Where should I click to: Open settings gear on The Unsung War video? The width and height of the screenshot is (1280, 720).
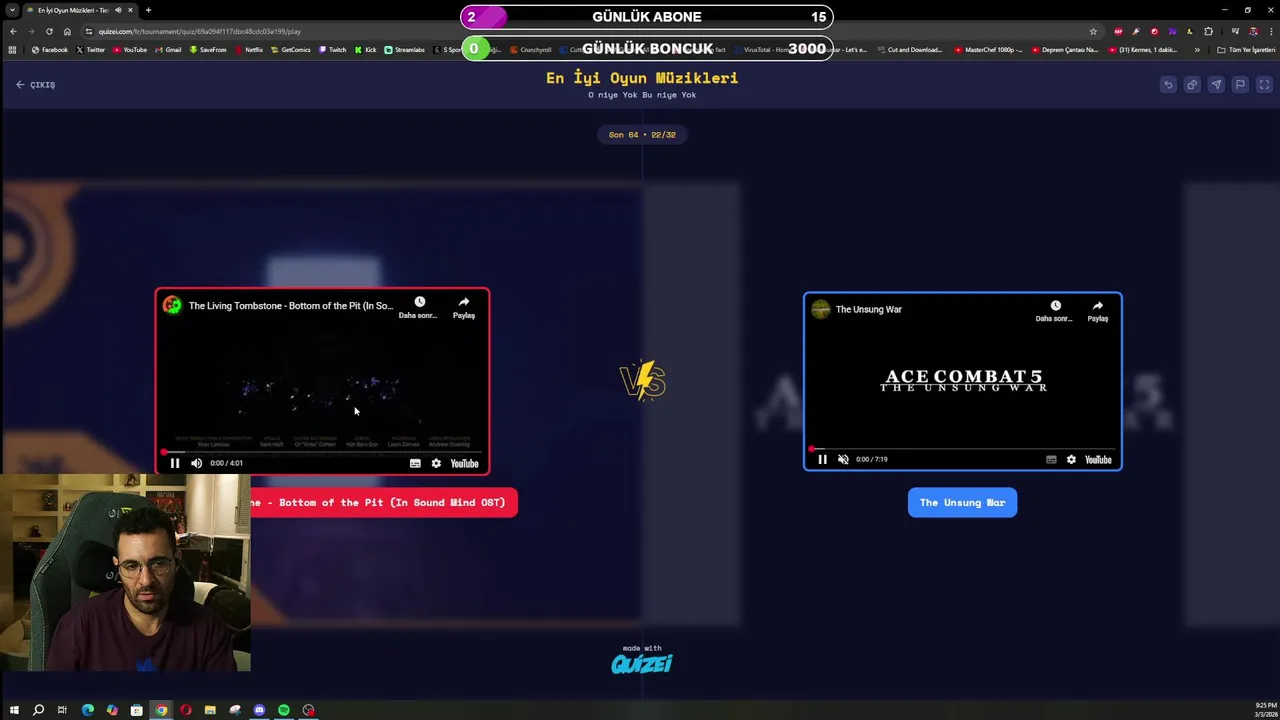[1071, 459]
